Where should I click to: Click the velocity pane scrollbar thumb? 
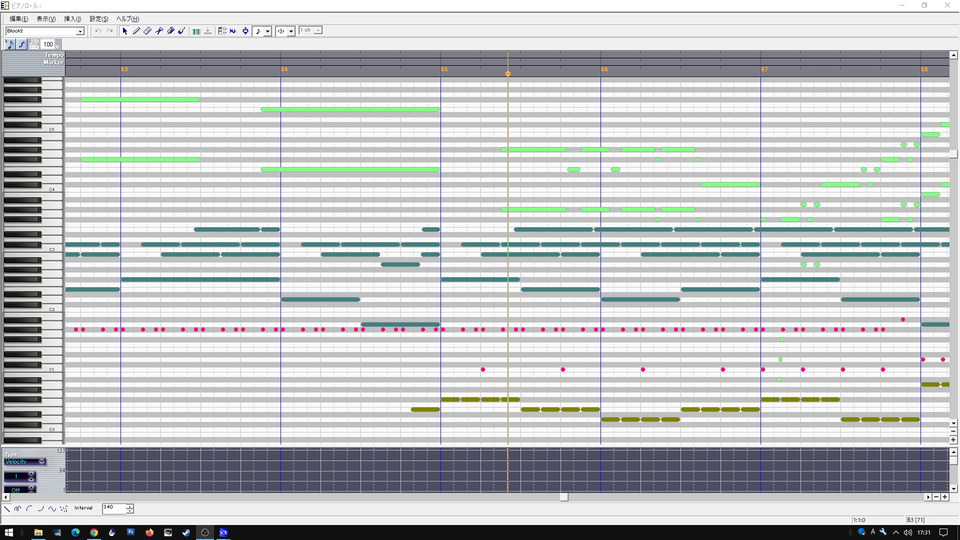point(953,460)
